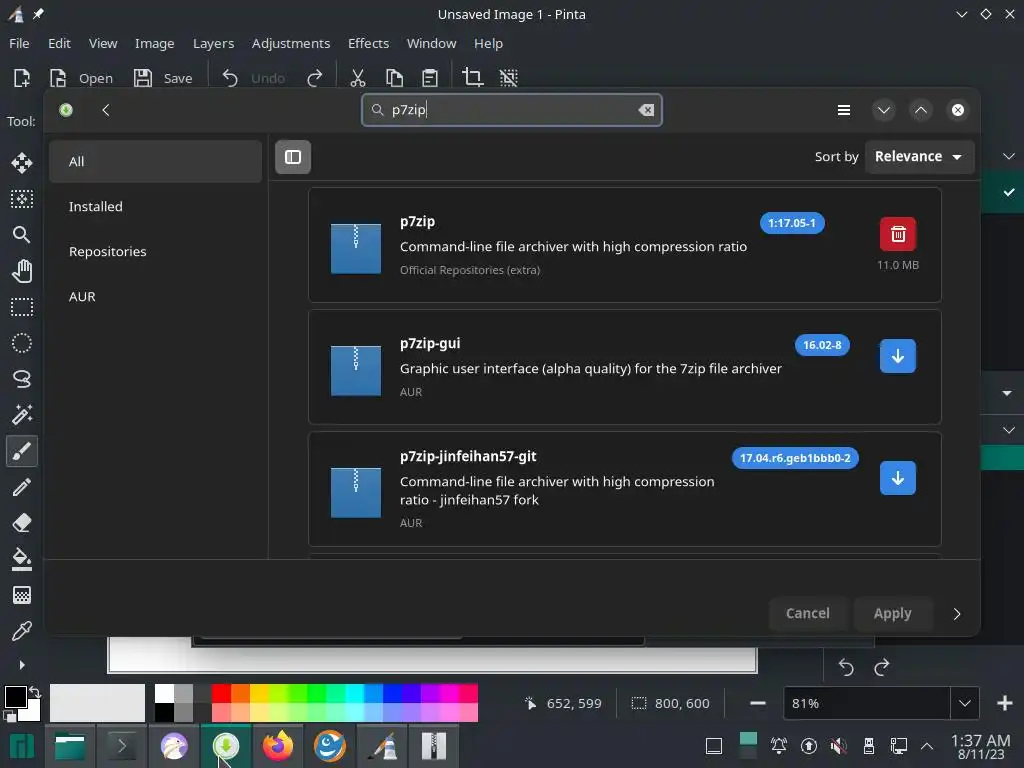Click the zoom in plus button
The image size is (1024, 768).
[x=1004, y=703]
